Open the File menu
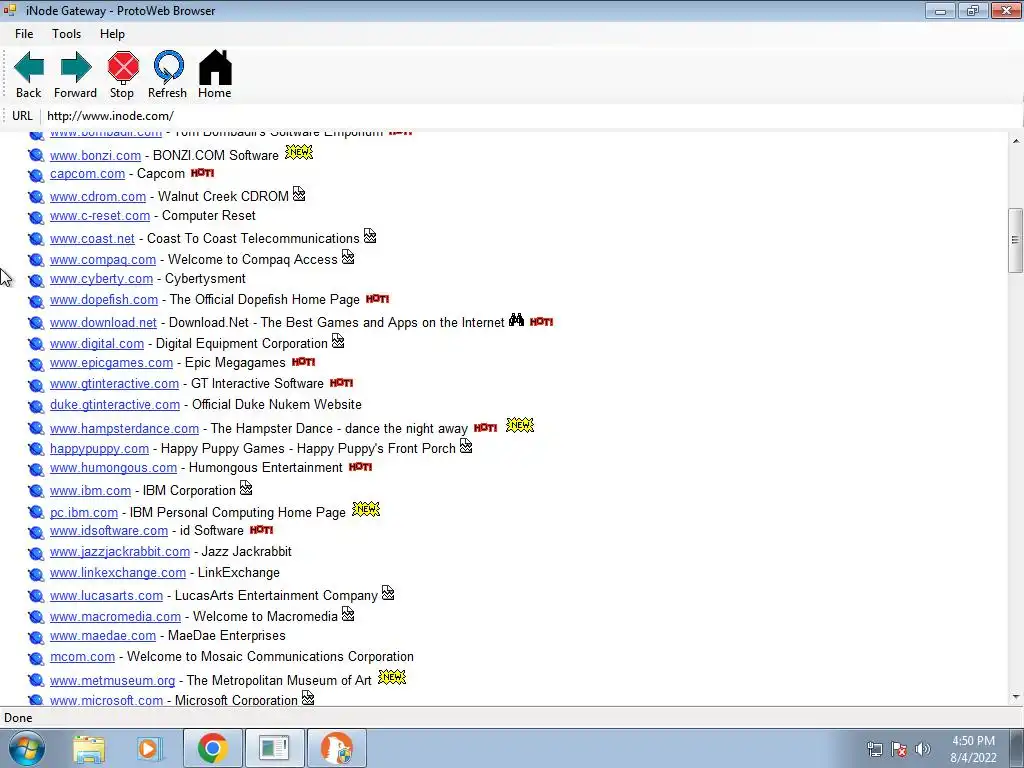This screenshot has height=768, width=1024. [24, 34]
